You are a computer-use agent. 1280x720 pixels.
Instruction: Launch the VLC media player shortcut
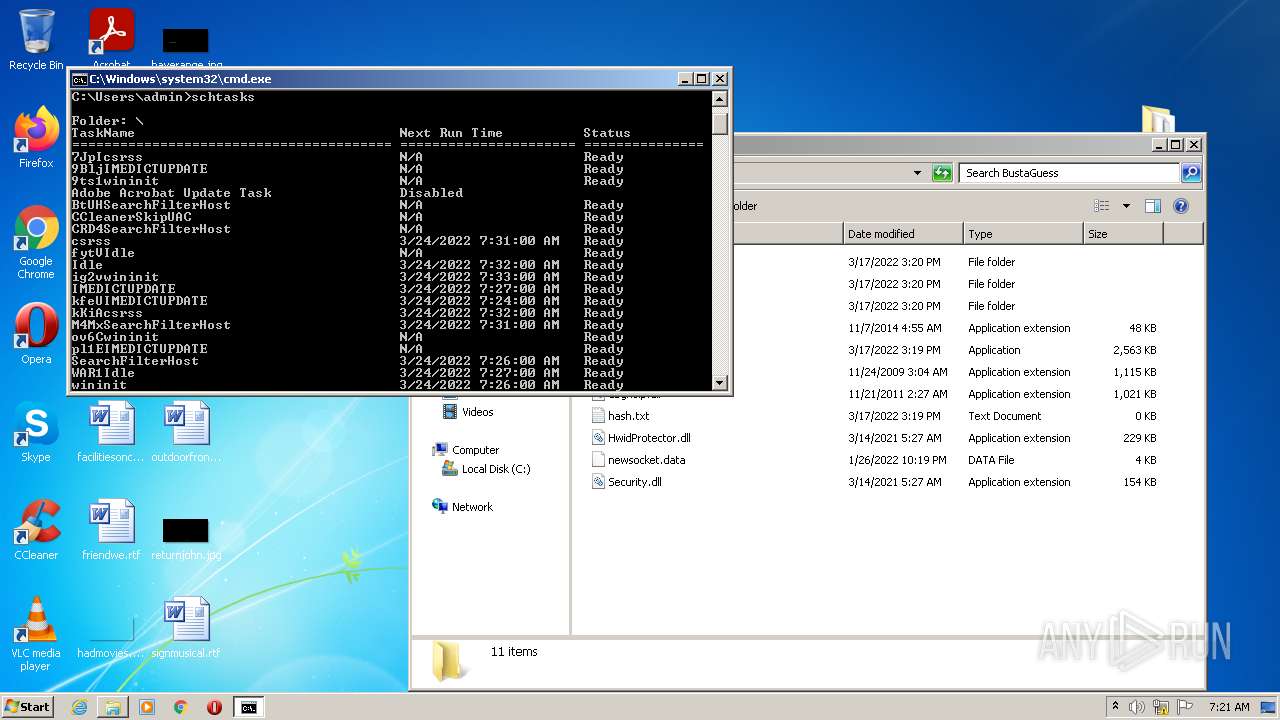tap(36, 634)
